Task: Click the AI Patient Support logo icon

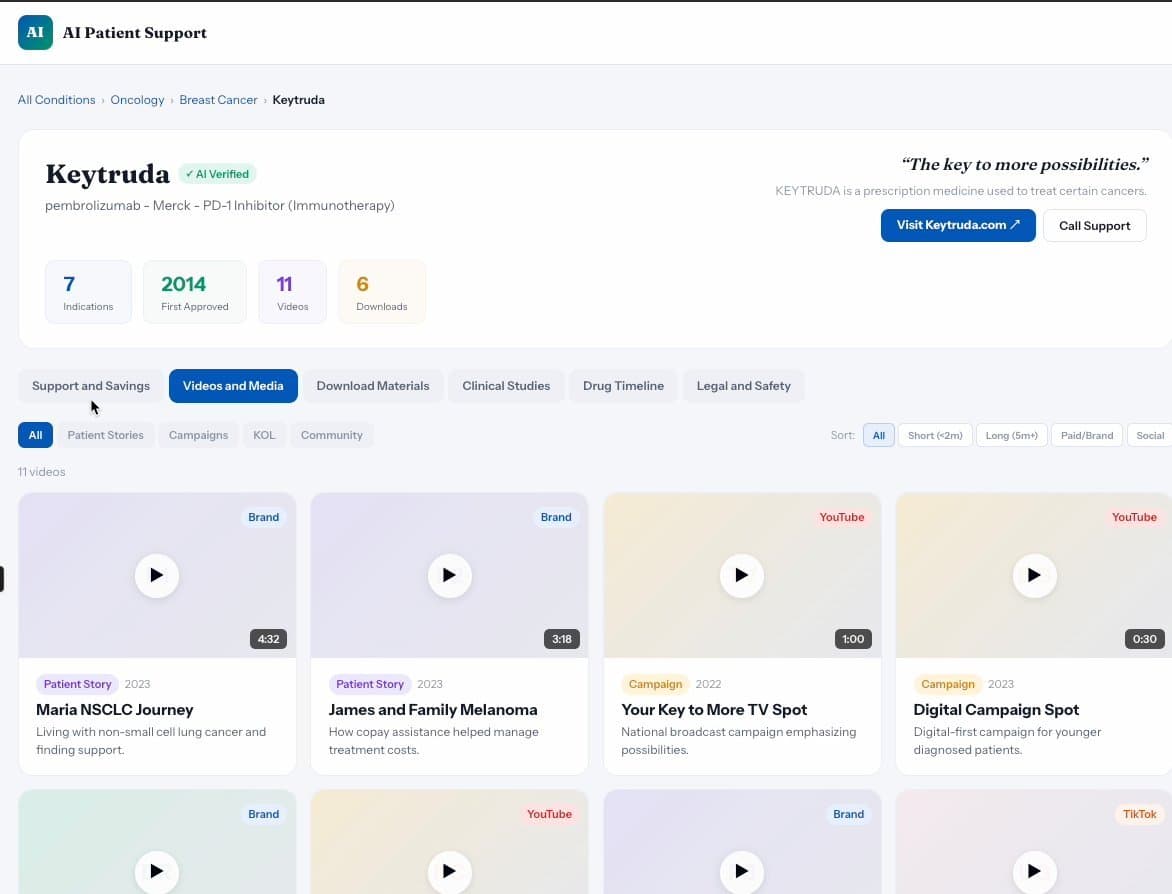Action: pos(35,32)
